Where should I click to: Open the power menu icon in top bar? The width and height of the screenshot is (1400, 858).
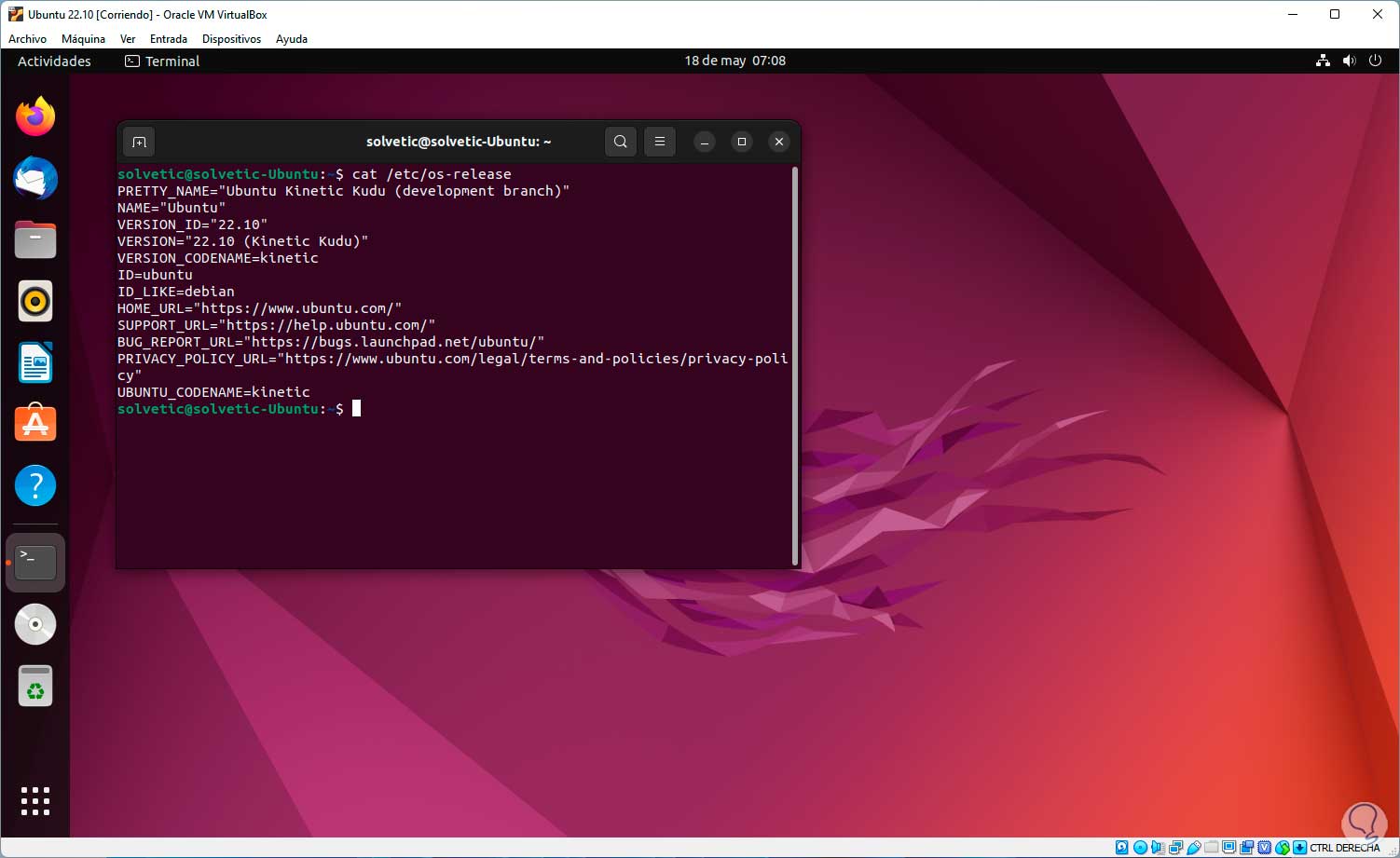click(x=1375, y=61)
